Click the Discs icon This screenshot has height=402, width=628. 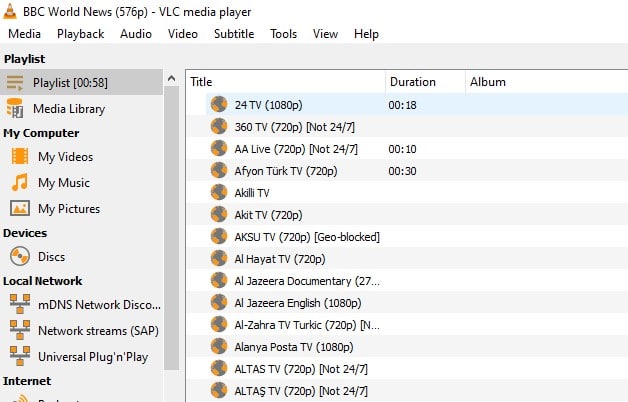(20, 256)
